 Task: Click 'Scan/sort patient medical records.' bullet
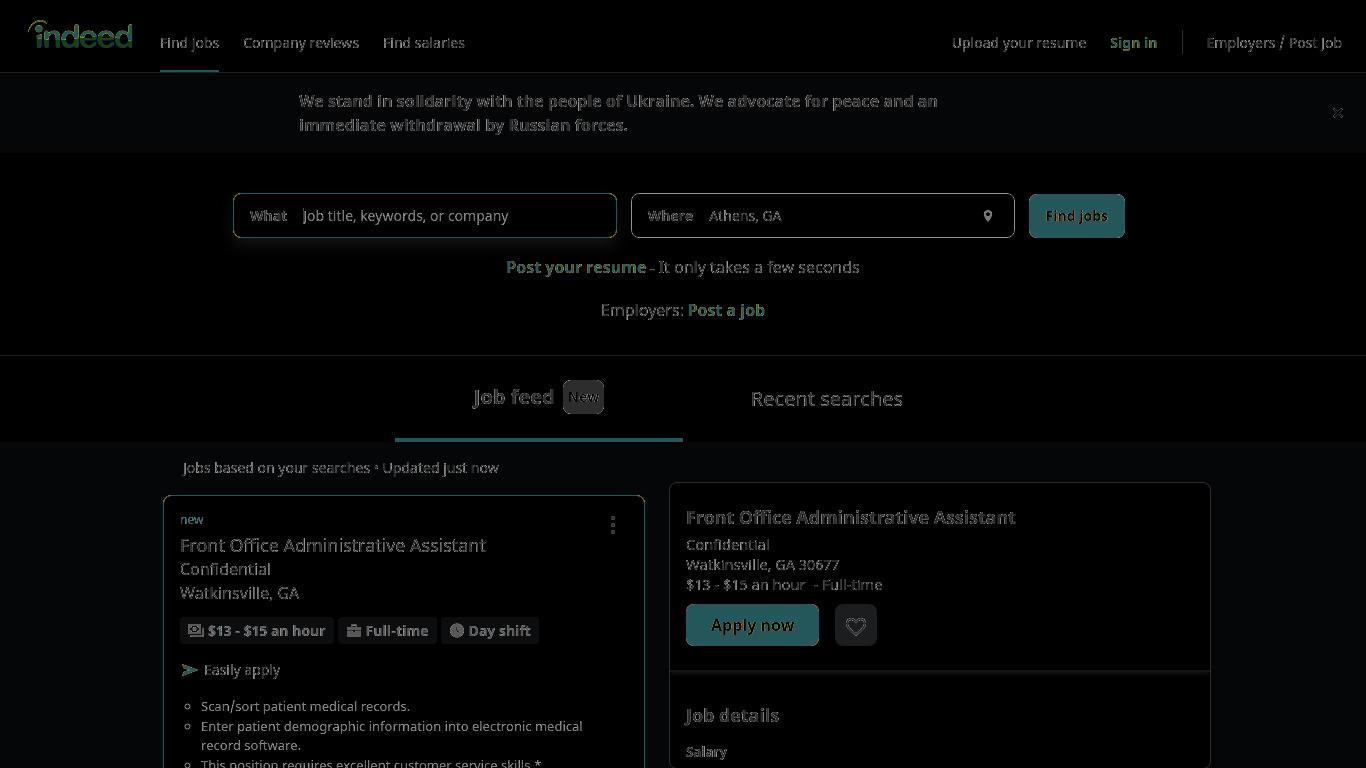pyautogui.click(x=305, y=706)
